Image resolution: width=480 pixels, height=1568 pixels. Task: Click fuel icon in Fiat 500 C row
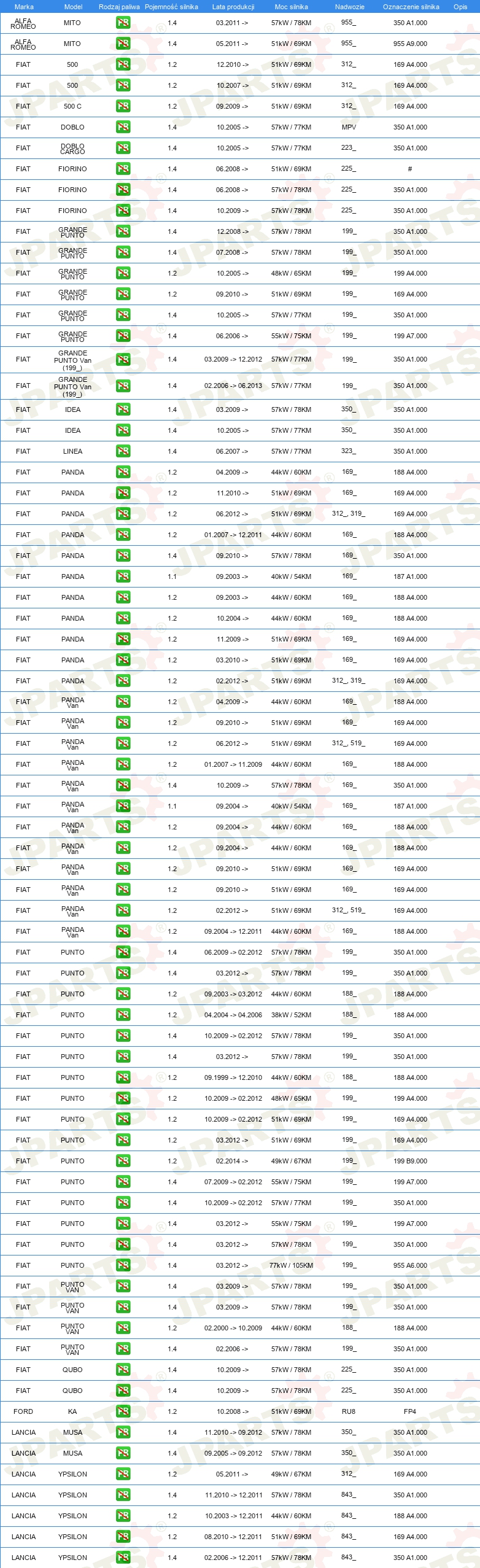[x=123, y=106]
